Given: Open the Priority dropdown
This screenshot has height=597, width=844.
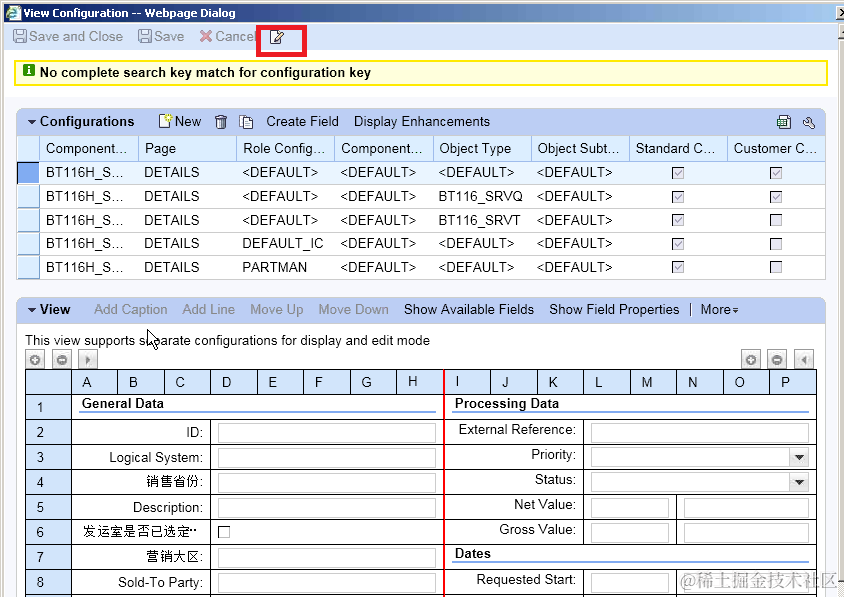Looking at the screenshot, I should [x=799, y=458].
